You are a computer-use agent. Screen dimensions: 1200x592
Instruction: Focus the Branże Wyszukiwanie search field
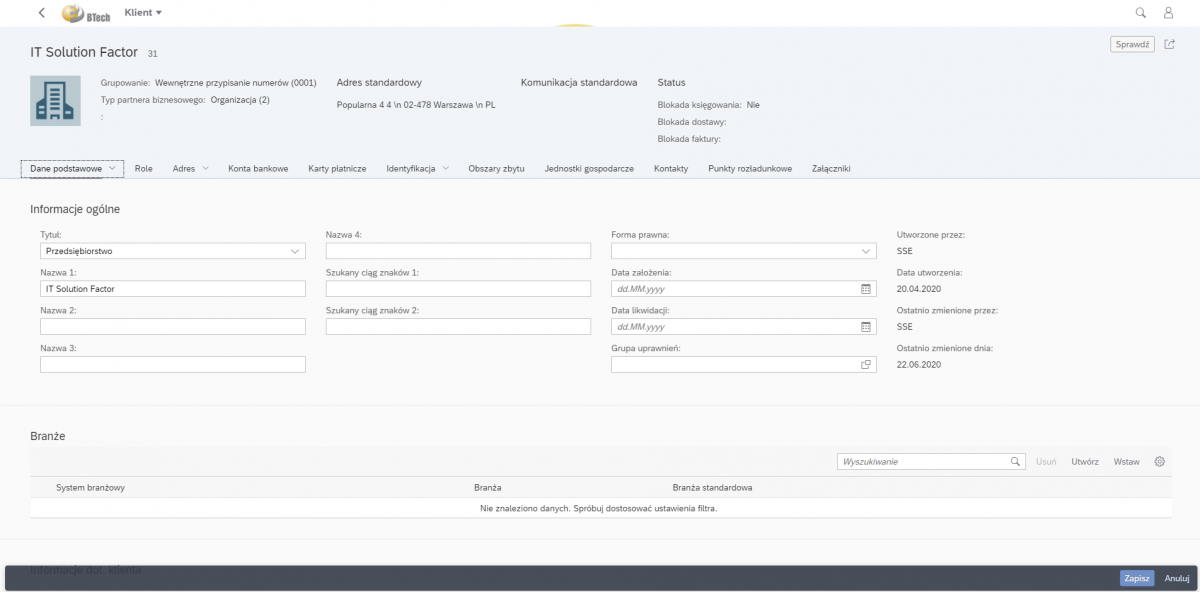(922, 462)
